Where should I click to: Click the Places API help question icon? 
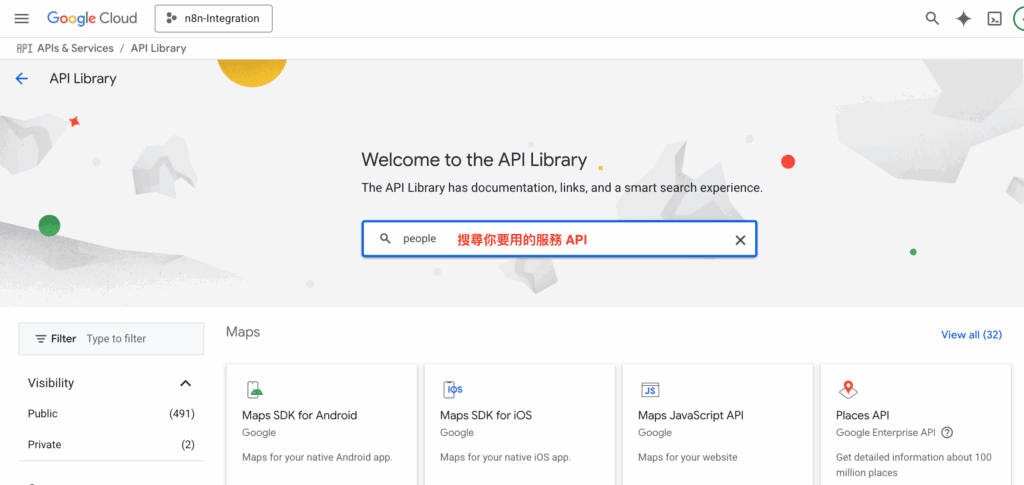point(947,433)
